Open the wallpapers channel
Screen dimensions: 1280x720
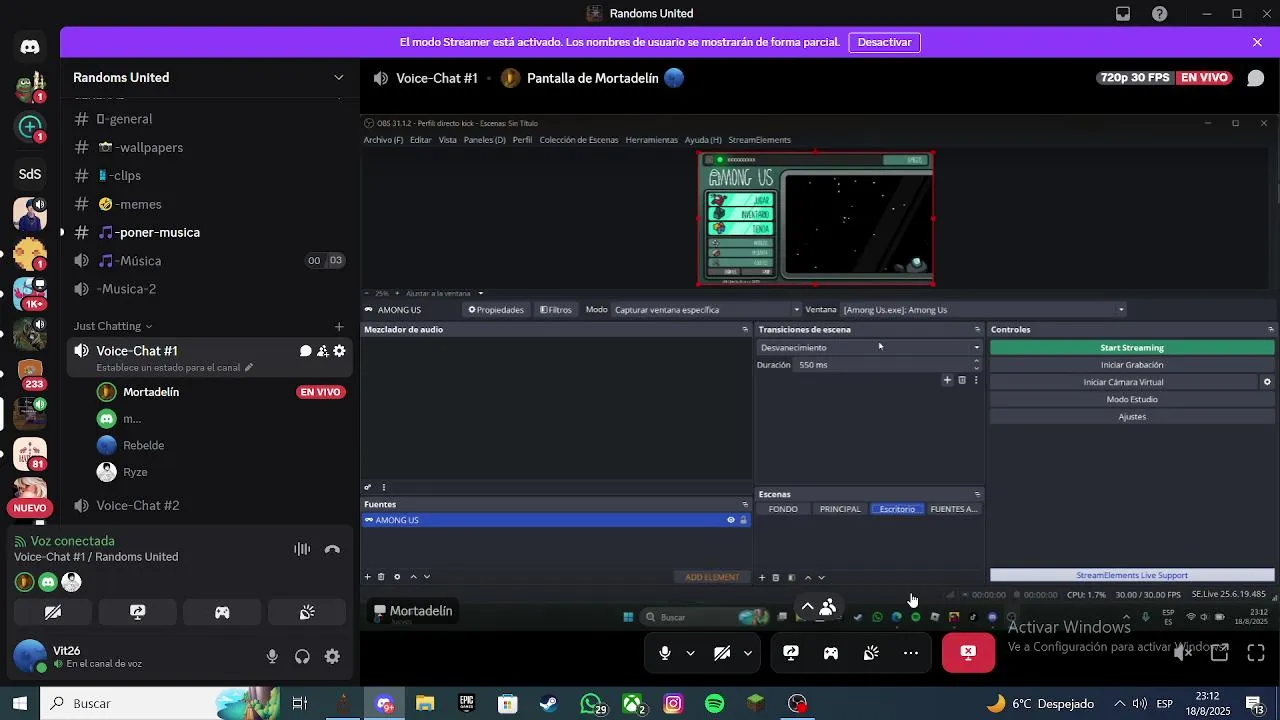pyautogui.click(x=210, y=147)
